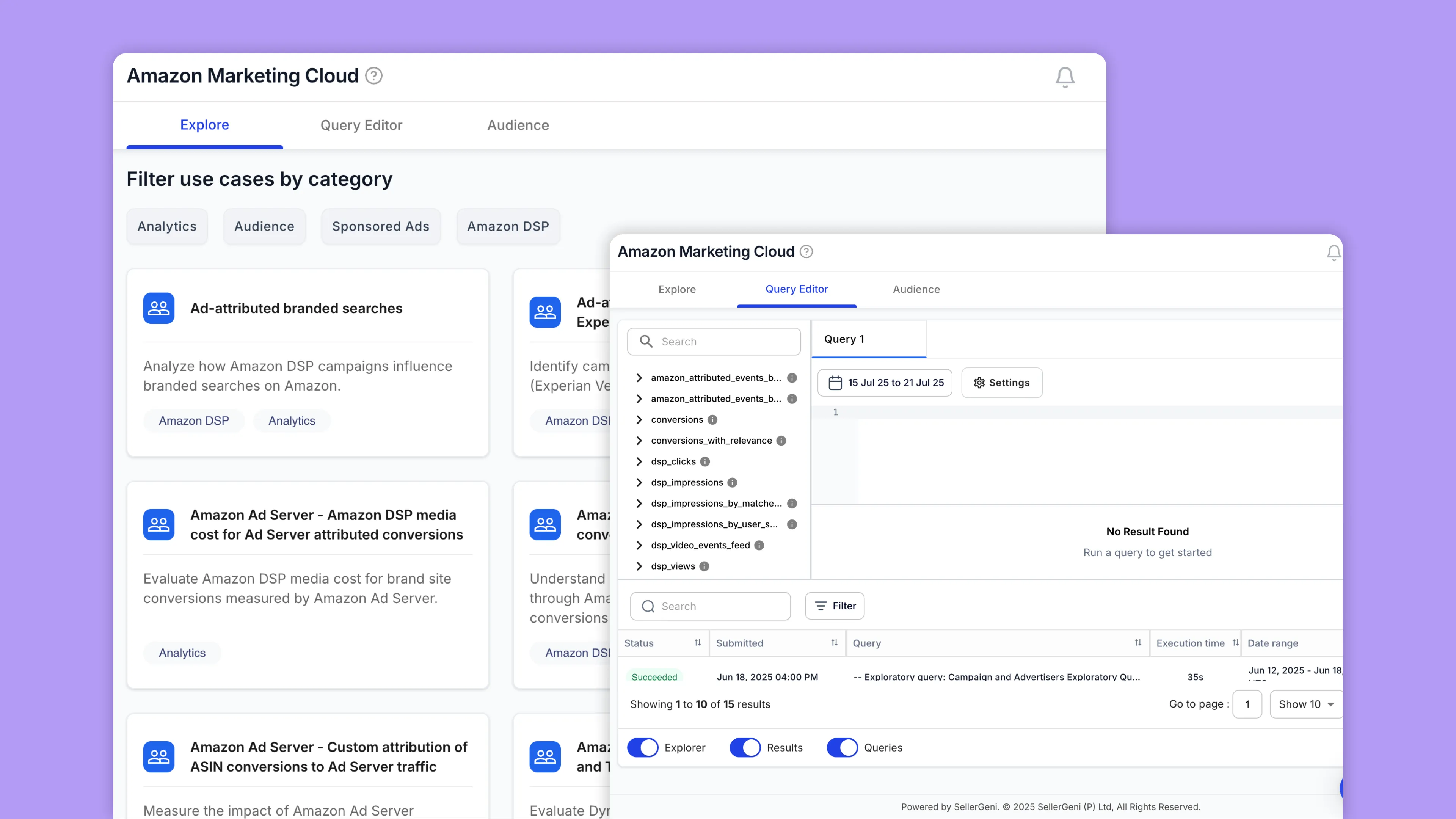Sort by Status column
Image resolution: width=1456 pixels, height=819 pixels.
[x=698, y=643]
